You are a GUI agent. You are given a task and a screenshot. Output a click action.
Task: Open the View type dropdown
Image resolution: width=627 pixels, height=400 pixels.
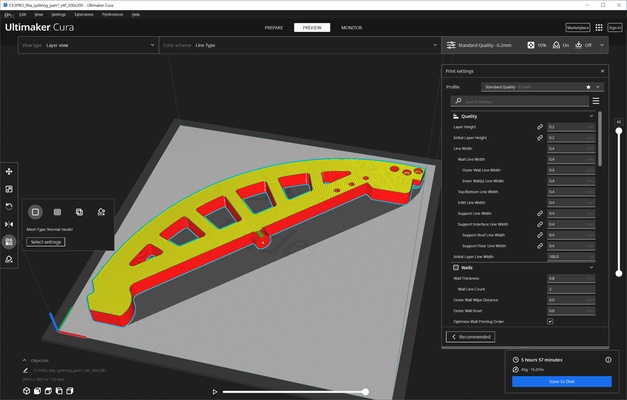88,45
